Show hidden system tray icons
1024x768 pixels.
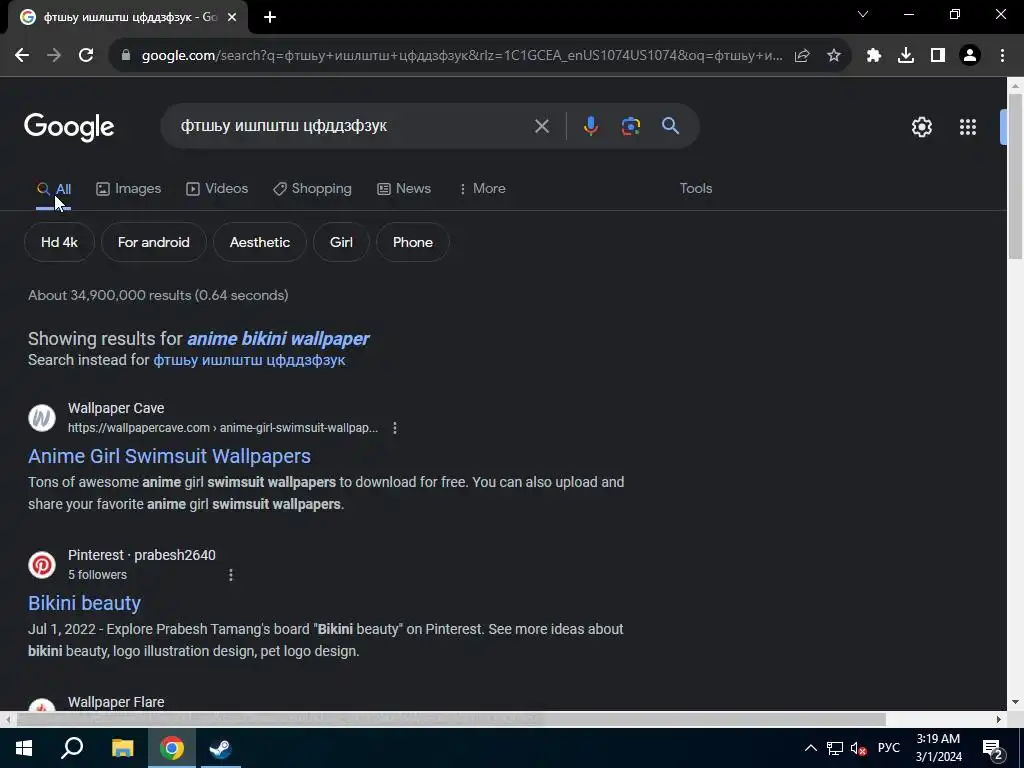[x=810, y=748]
